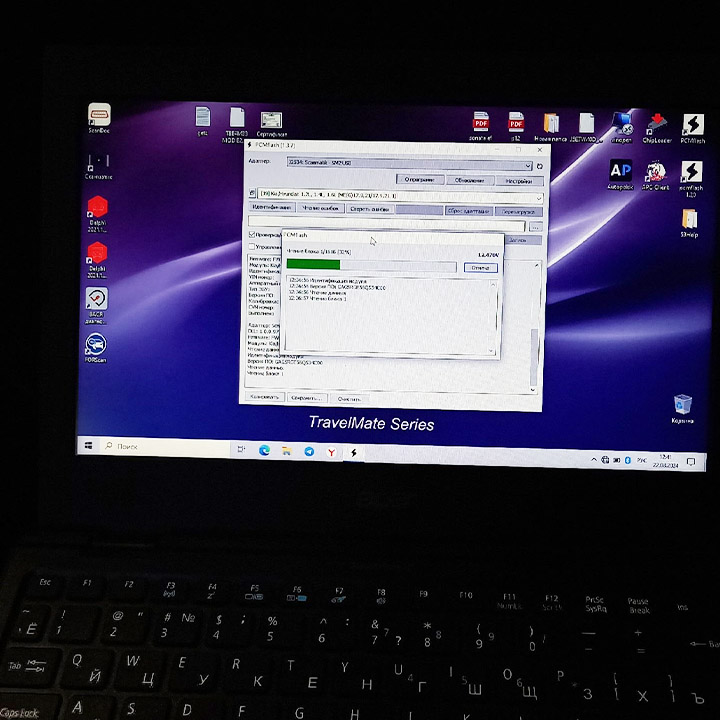This screenshot has width=720, height=720.
Task: Launch the ChipLoader shortcut
Action: [657, 128]
